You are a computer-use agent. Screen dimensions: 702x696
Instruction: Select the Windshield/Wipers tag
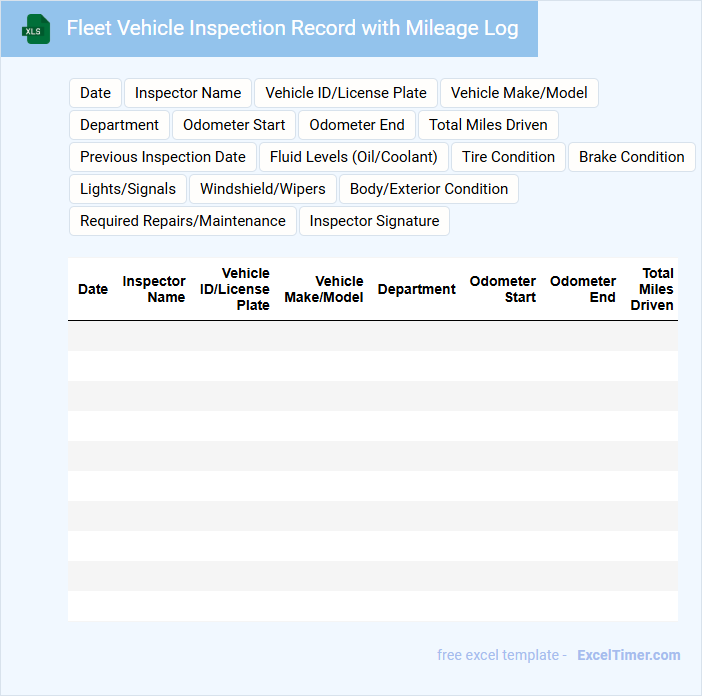263,189
